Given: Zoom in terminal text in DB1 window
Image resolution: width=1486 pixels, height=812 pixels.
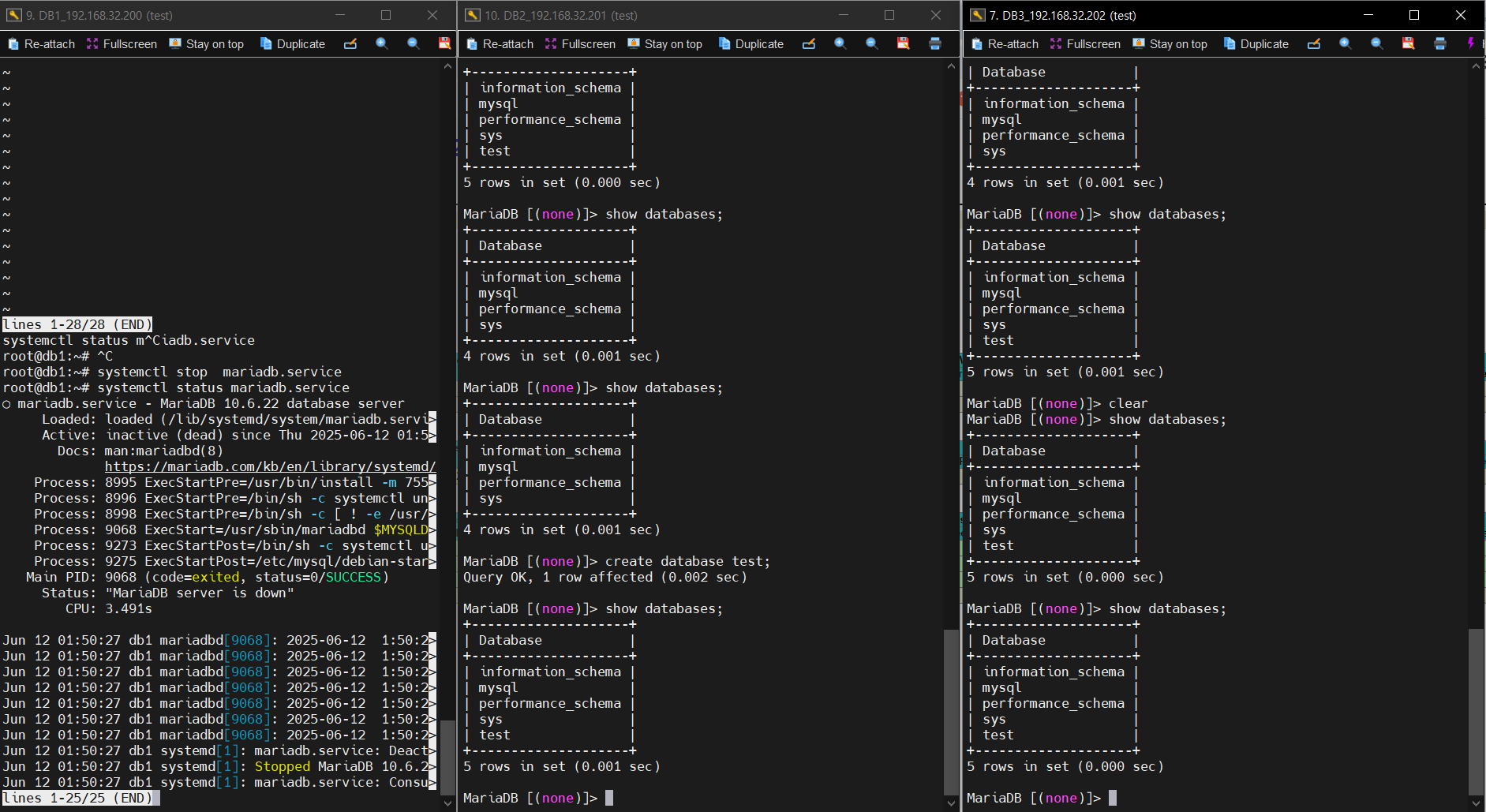Looking at the screenshot, I should click(x=382, y=44).
